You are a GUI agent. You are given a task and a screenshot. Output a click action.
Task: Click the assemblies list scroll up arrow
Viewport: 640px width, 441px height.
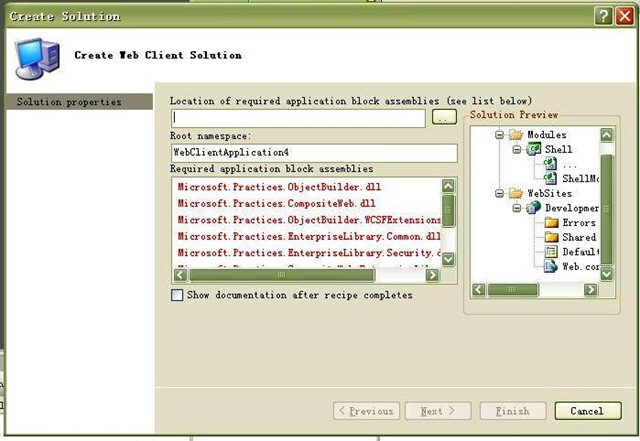click(x=448, y=186)
